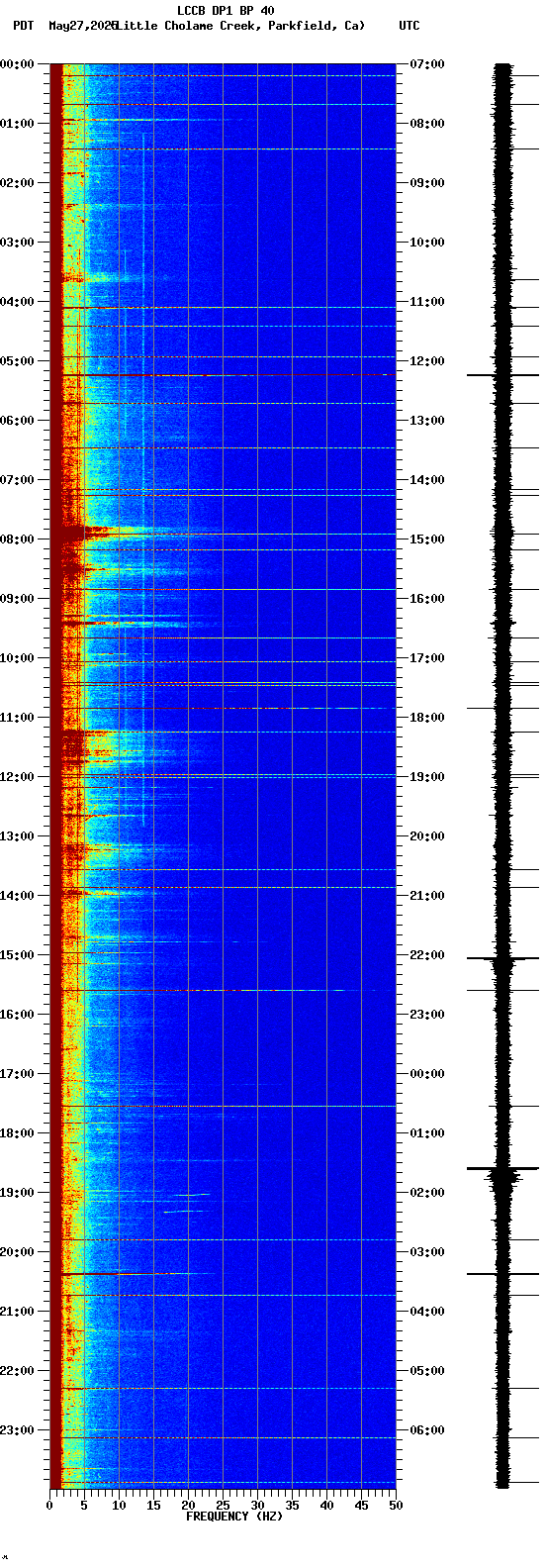Click the 21:00 PDT time label on left axis
546x1568 pixels.
point(17,1312)
